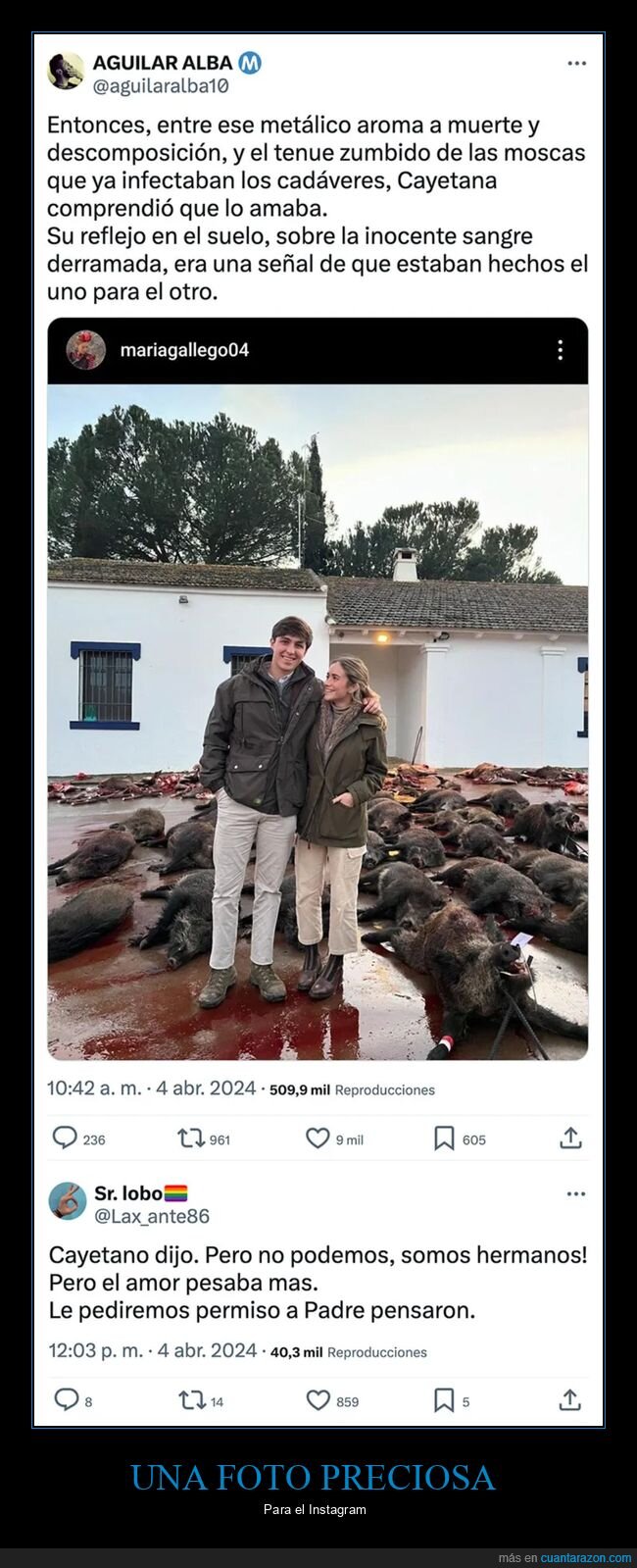Open the three-dot menu on the Sr. lobo tweet

click(x=576, y=1193)
